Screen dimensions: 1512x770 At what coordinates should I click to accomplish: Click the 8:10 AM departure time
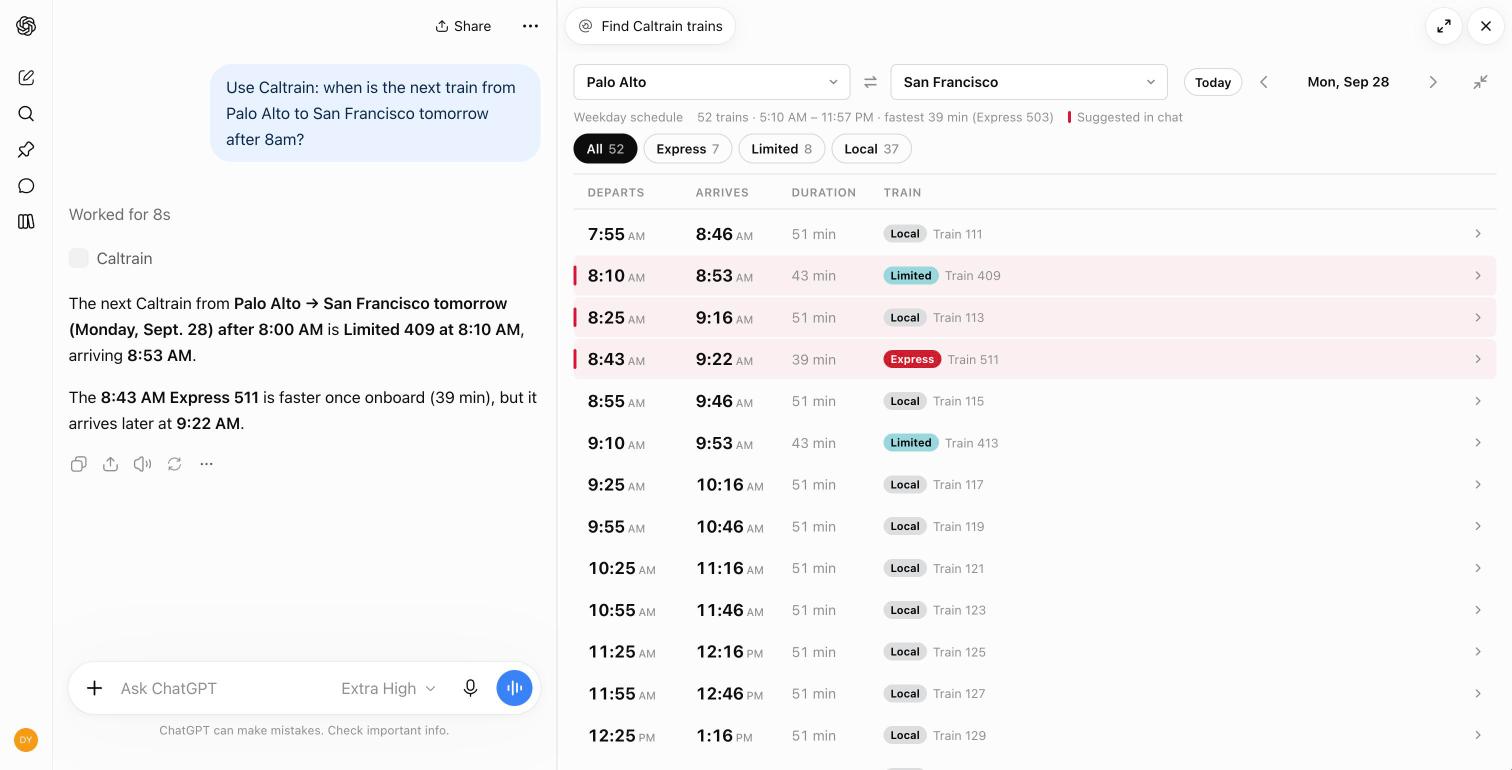click(x=616, y=276)
